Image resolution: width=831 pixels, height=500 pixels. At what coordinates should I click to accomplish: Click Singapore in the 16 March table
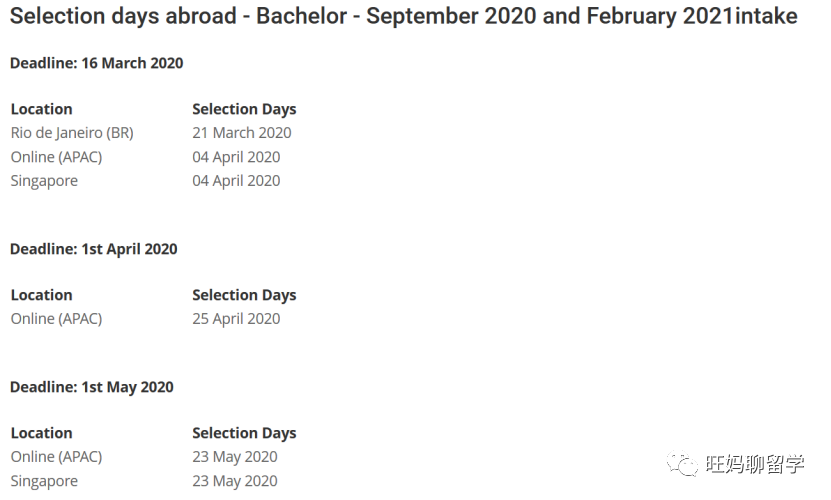pos(45,181)
